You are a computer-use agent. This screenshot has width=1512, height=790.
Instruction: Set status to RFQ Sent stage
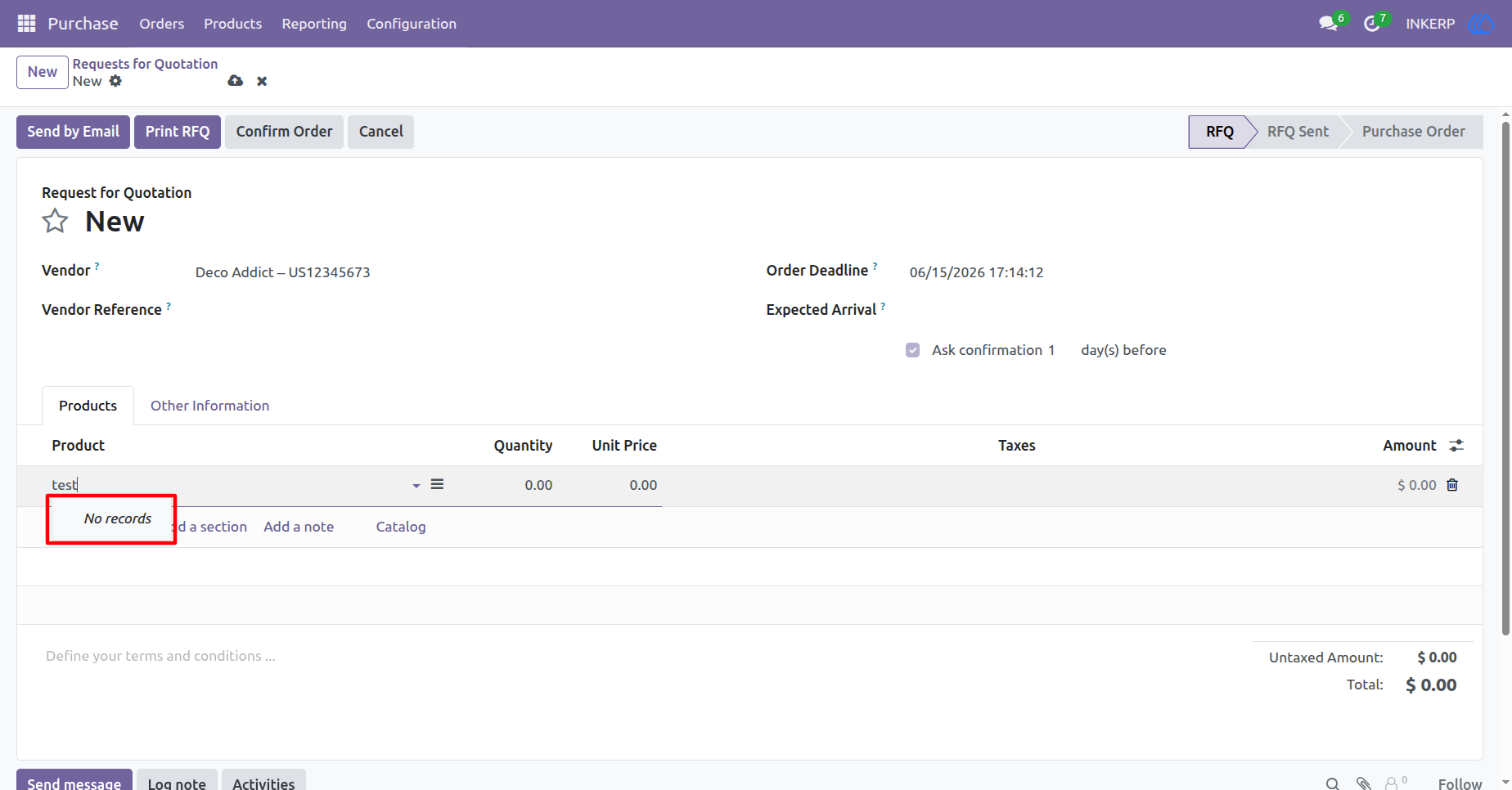click(x=1297, y=132)
